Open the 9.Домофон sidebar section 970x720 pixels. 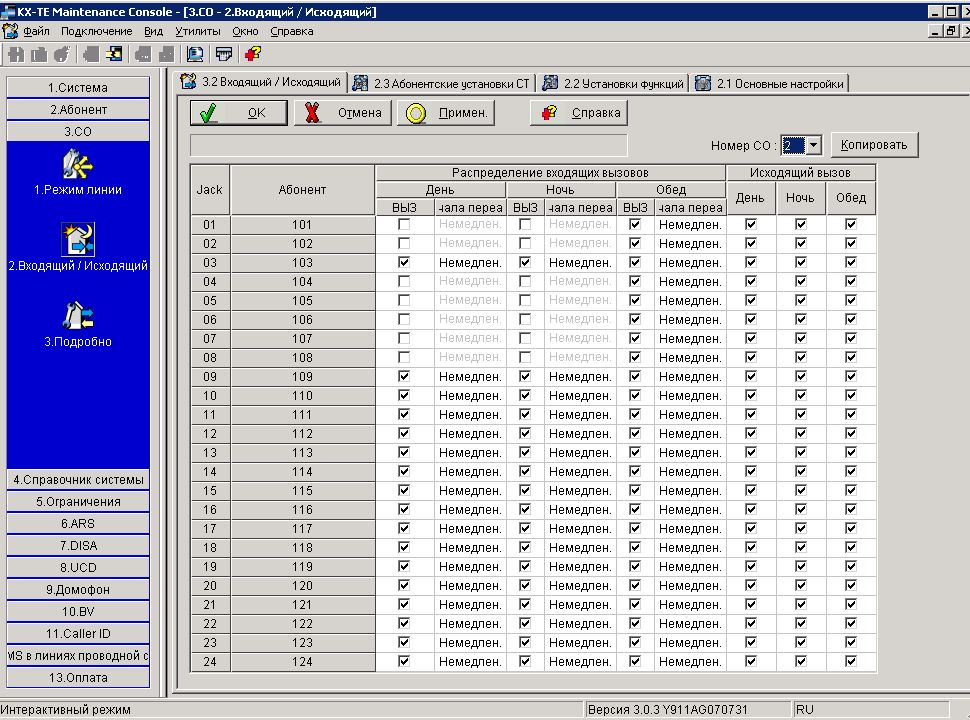78,589
